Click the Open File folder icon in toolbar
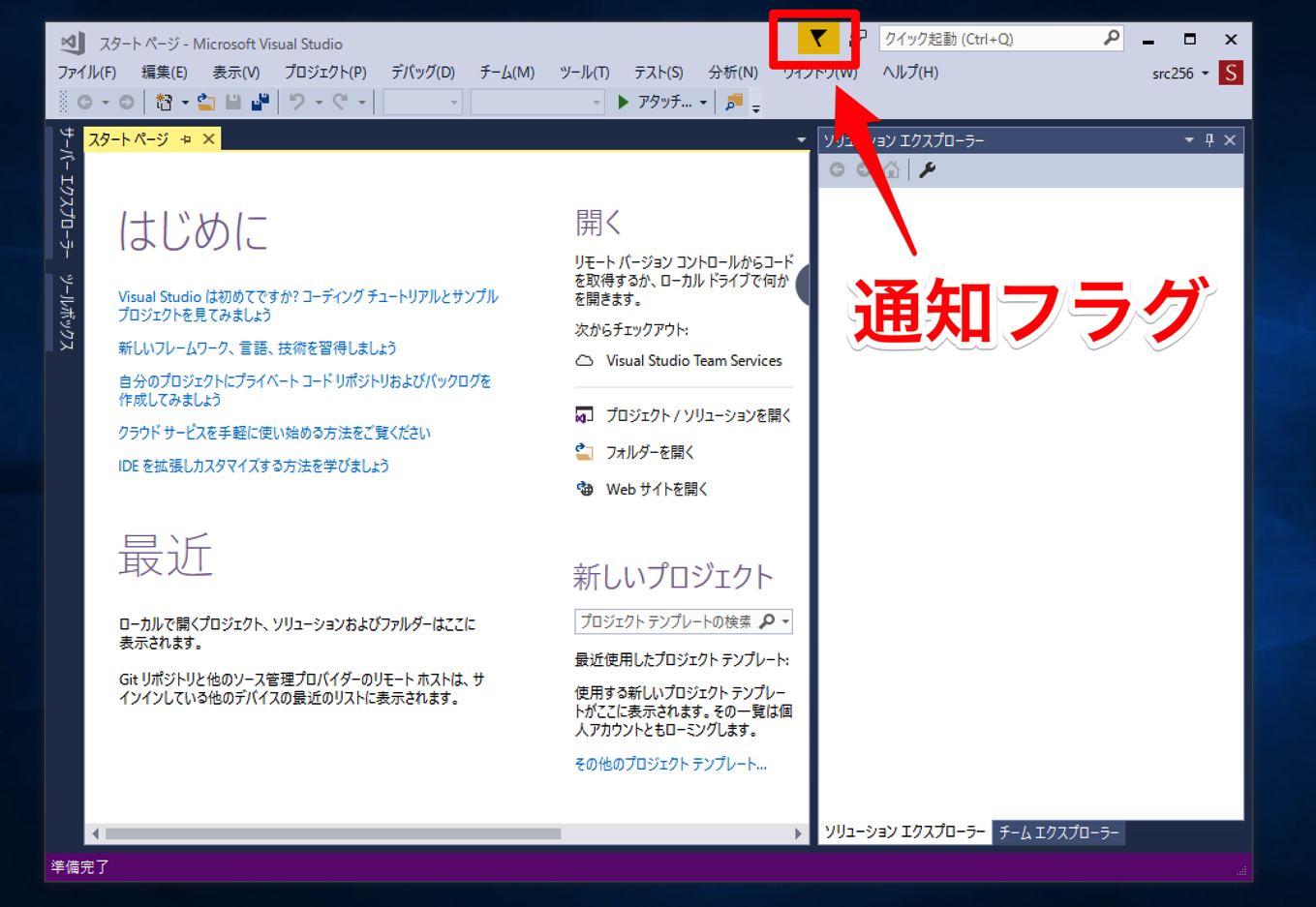Screen dimensions: 1316x907 [x=205, y=102]
